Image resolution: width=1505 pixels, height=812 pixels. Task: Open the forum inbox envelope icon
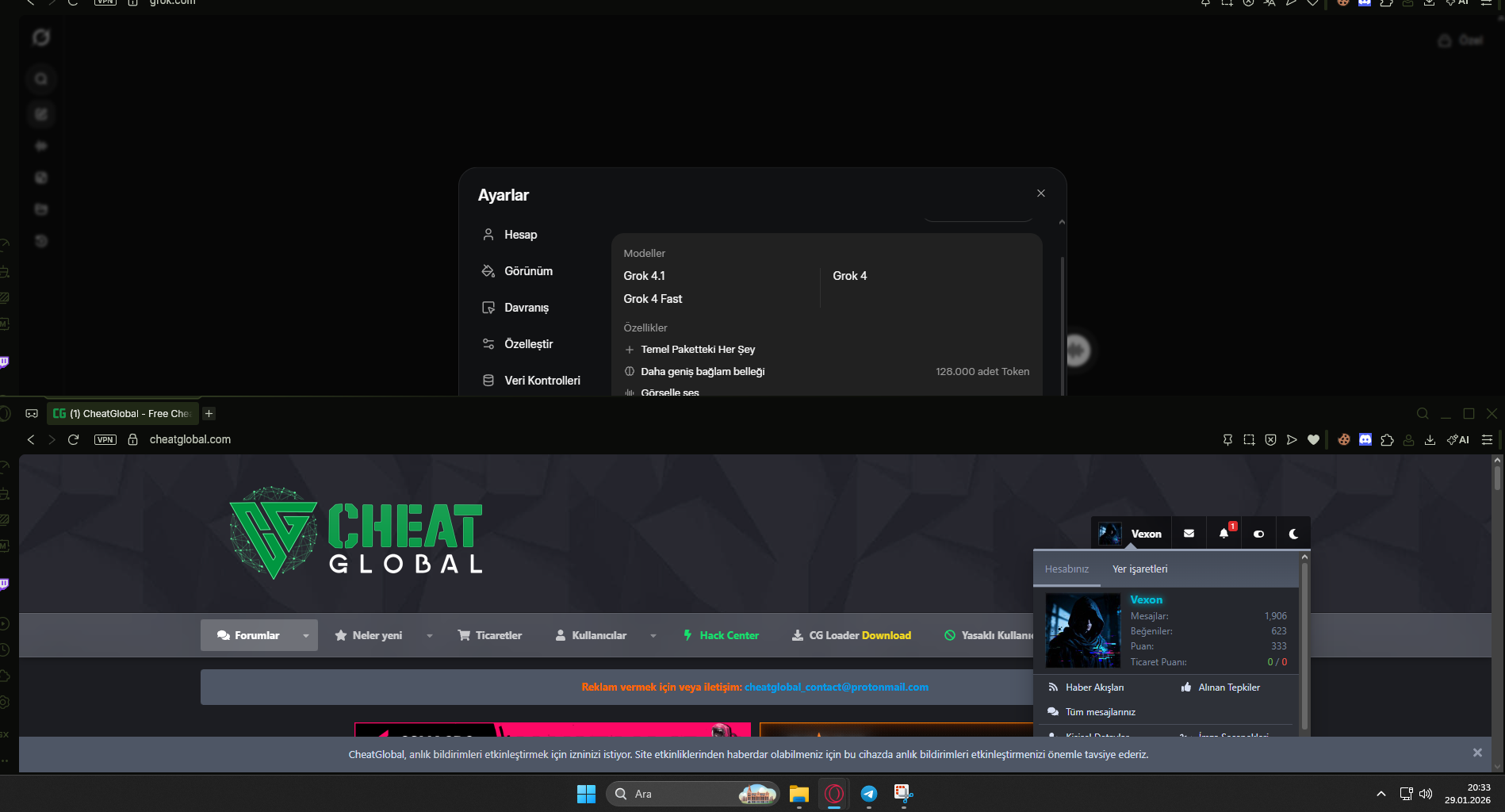[1189, 534]
